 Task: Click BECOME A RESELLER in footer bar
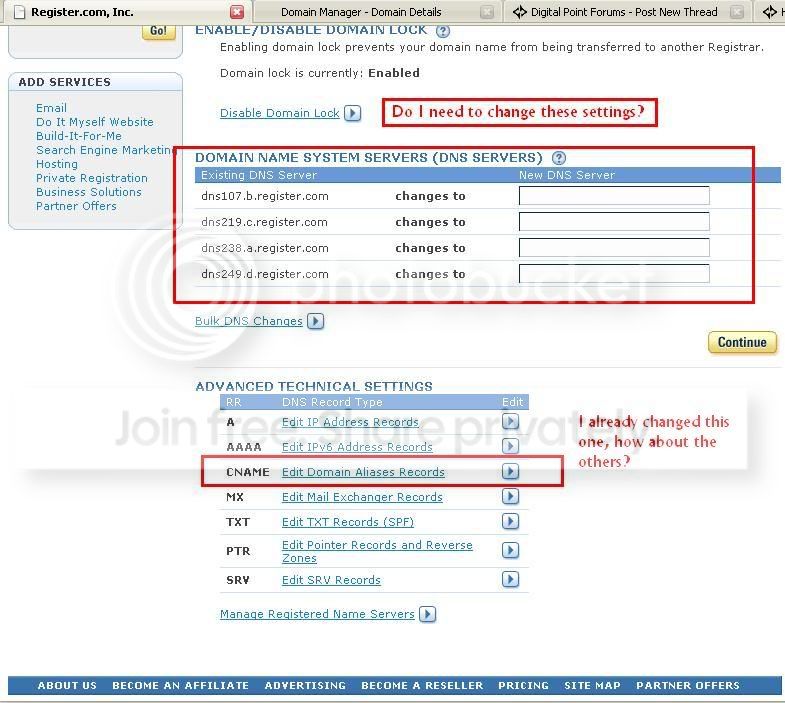[x=422, y=685]
